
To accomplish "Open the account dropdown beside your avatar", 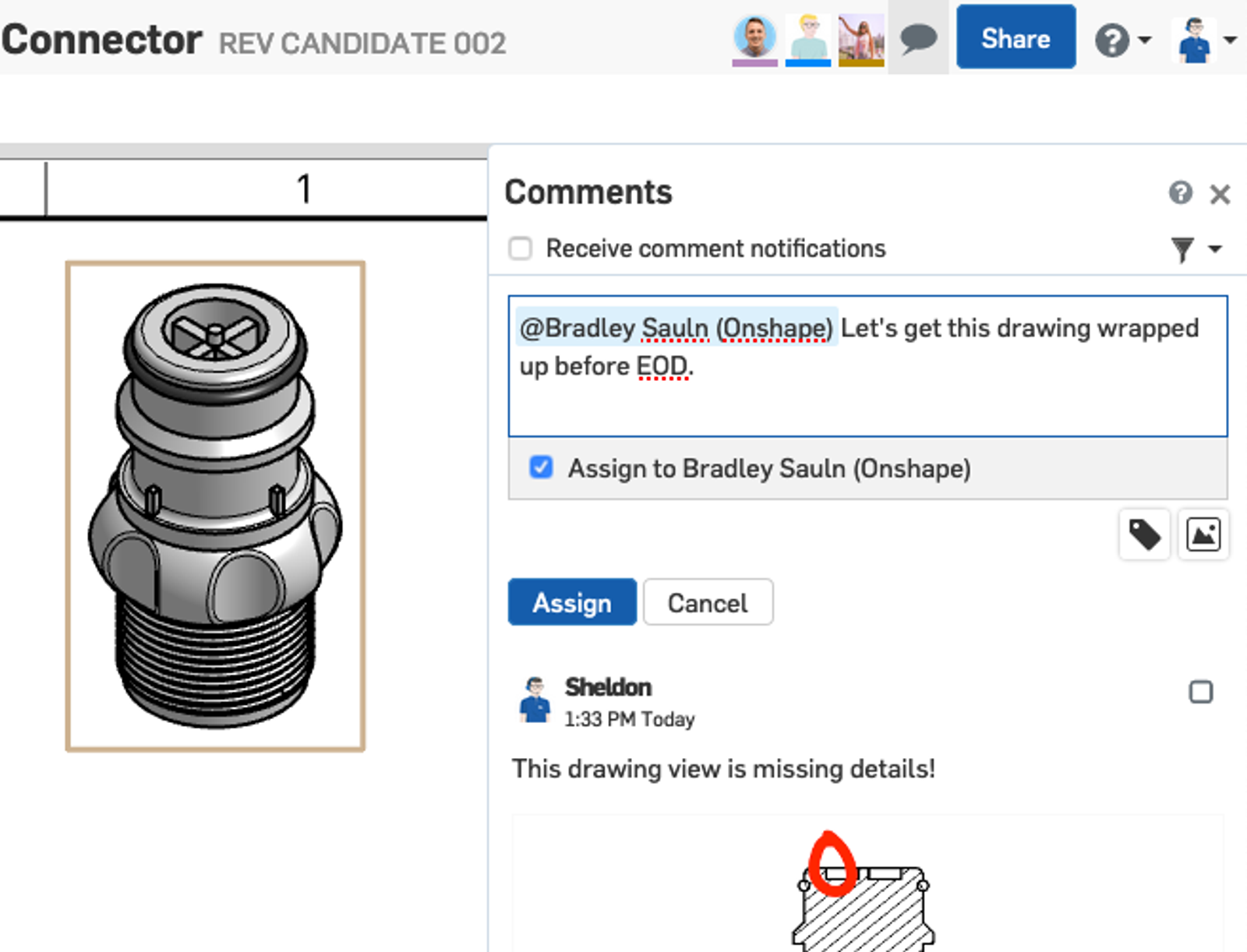I will tap(1231, 41).
